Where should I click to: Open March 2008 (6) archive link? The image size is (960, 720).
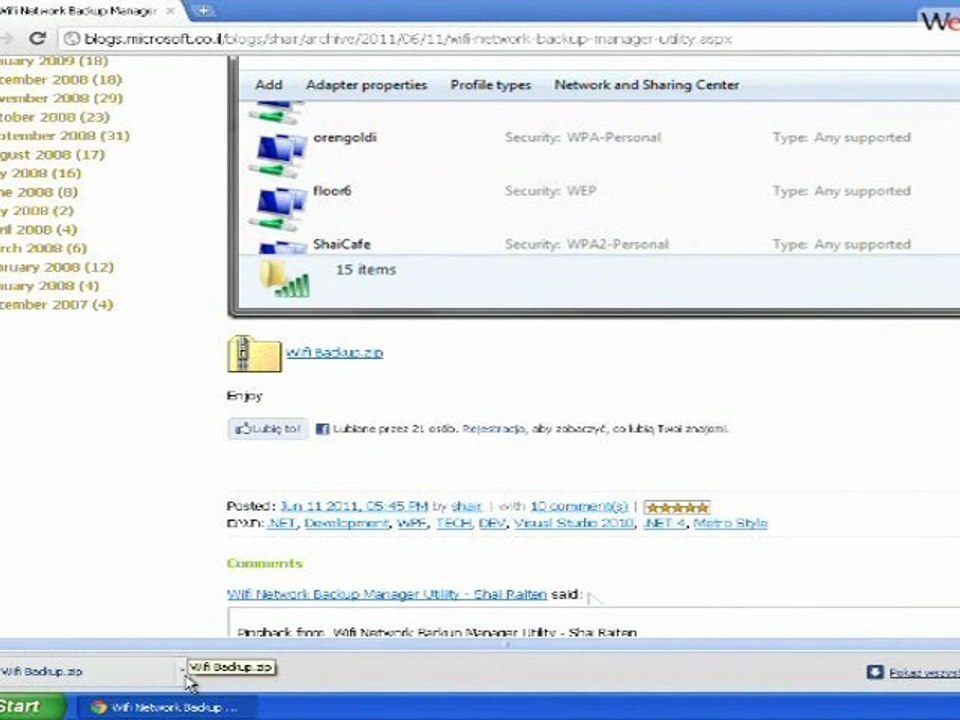tap(43, 249)
